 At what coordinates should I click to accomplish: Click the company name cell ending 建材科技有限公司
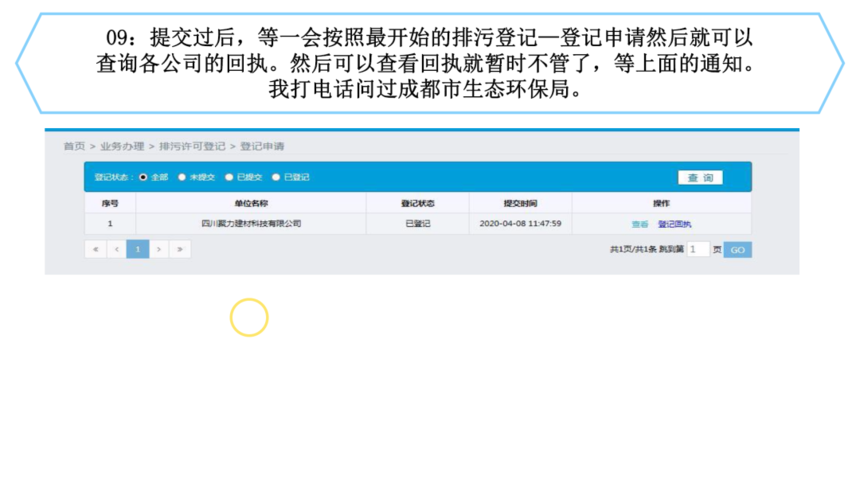251,223
